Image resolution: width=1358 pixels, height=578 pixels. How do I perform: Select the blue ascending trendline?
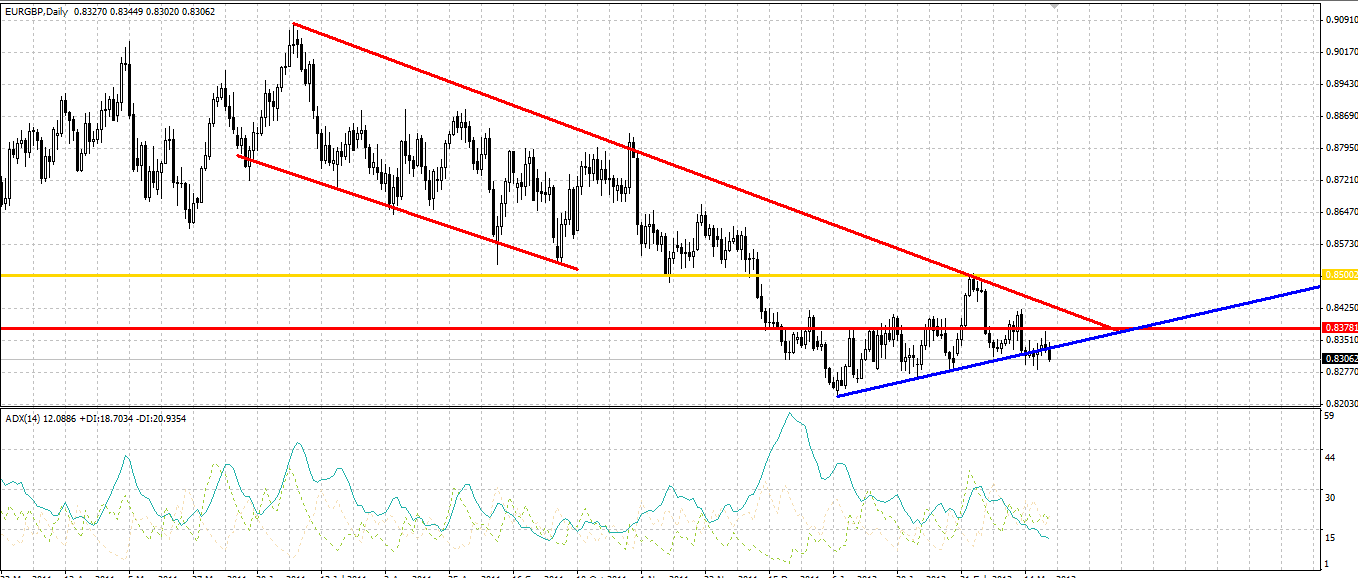1079,341
